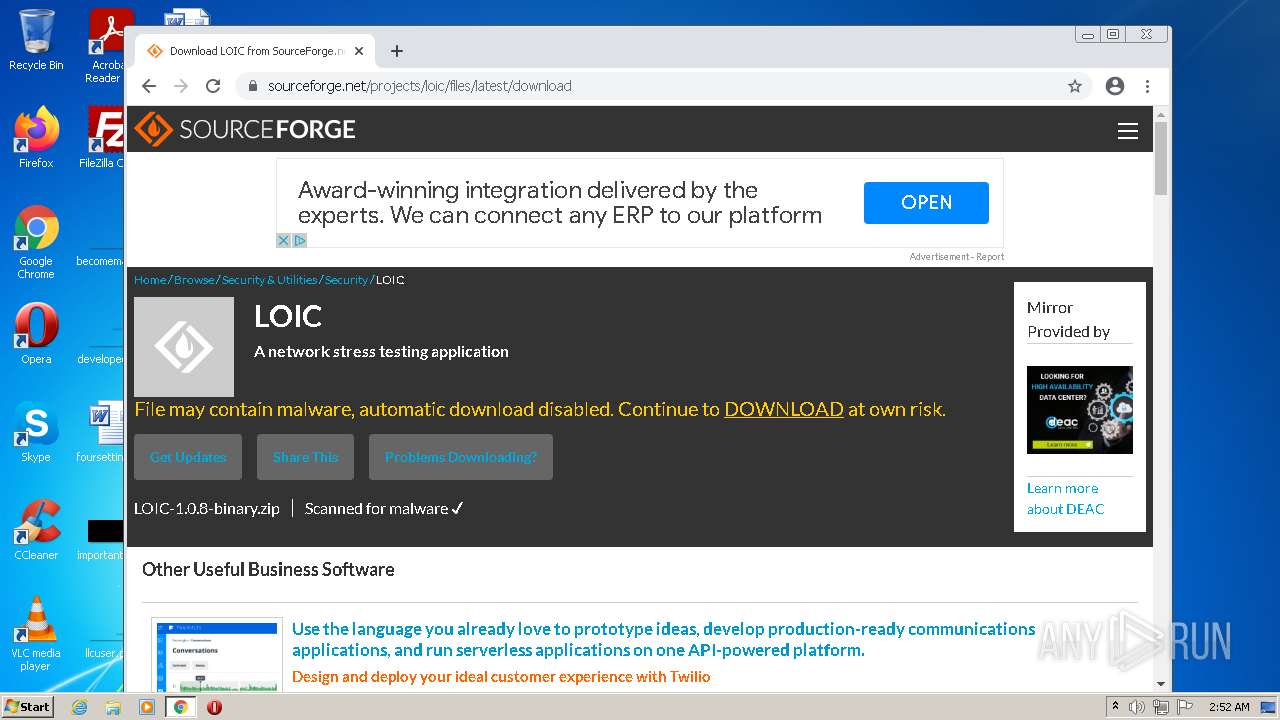Select Google Chrome desktop shortcut
The height and width of the screenshot is (720, 1280).
click(x=36, y=242)
